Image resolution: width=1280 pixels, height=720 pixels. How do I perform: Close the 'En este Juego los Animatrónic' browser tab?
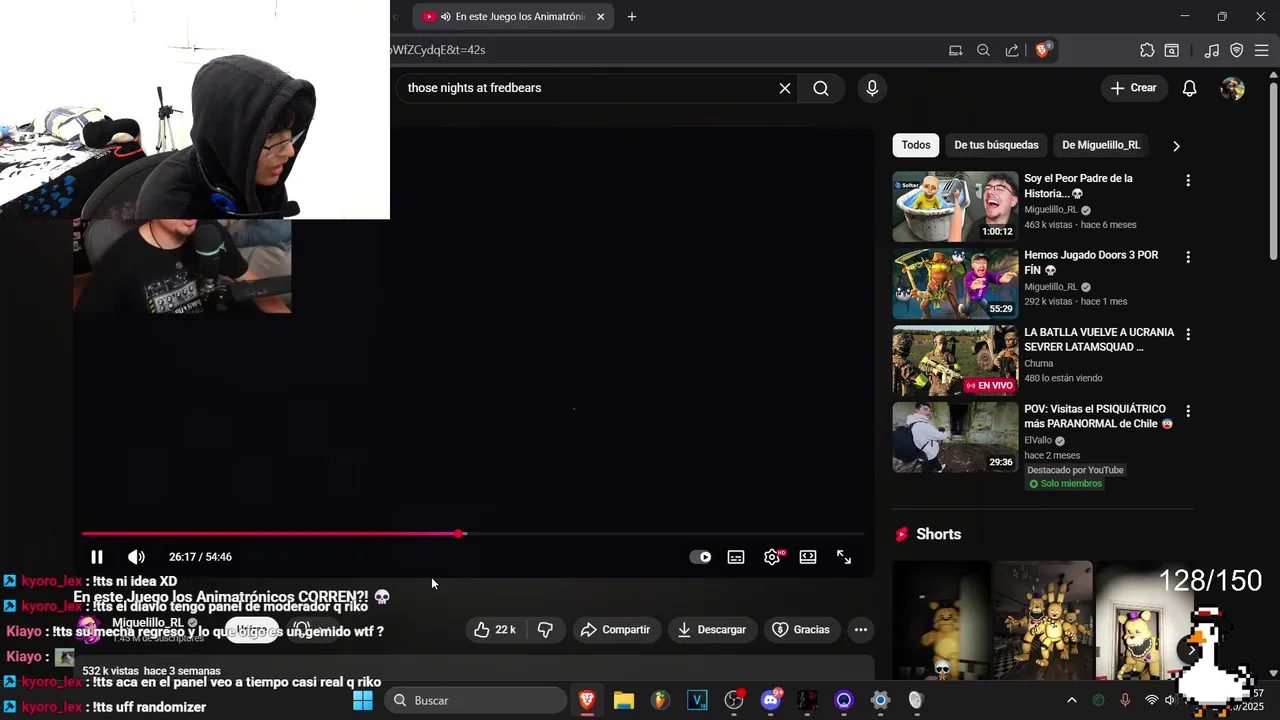(601, 17)
